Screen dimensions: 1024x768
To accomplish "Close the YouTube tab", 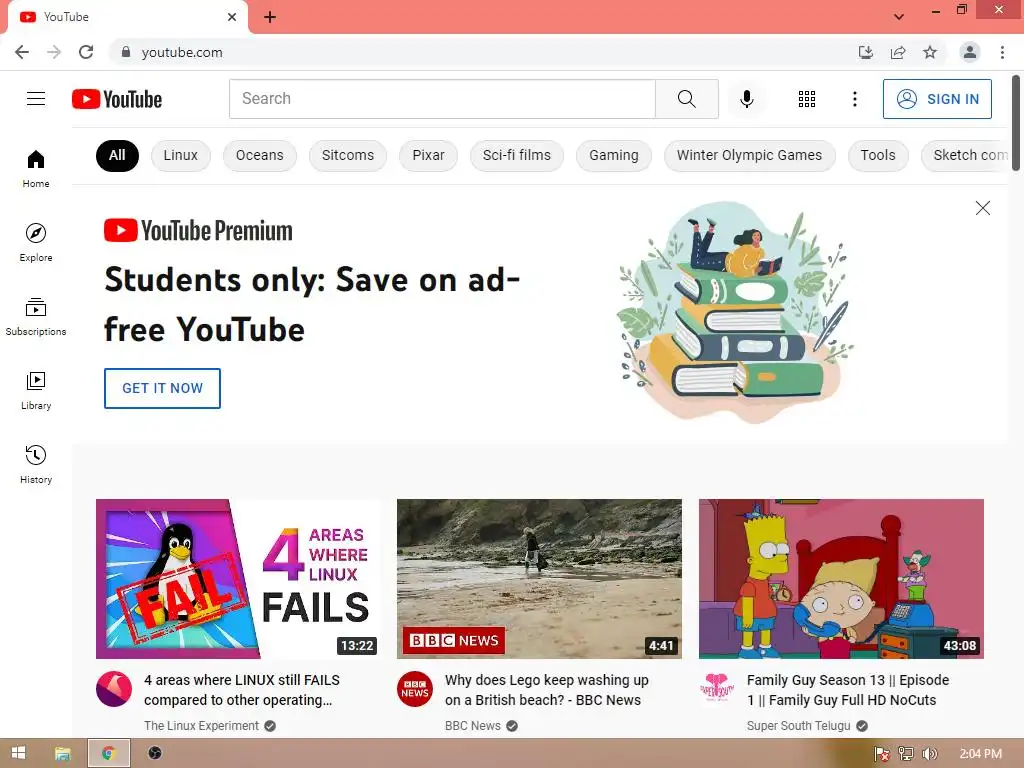I will 232,17.
